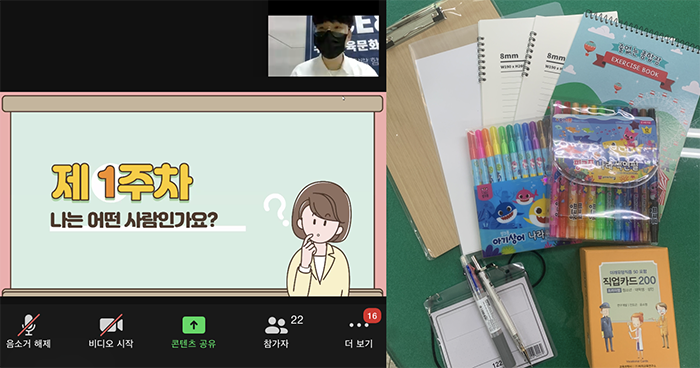Tap the participant count number 22
700x368 pixels.
(297, 320)
